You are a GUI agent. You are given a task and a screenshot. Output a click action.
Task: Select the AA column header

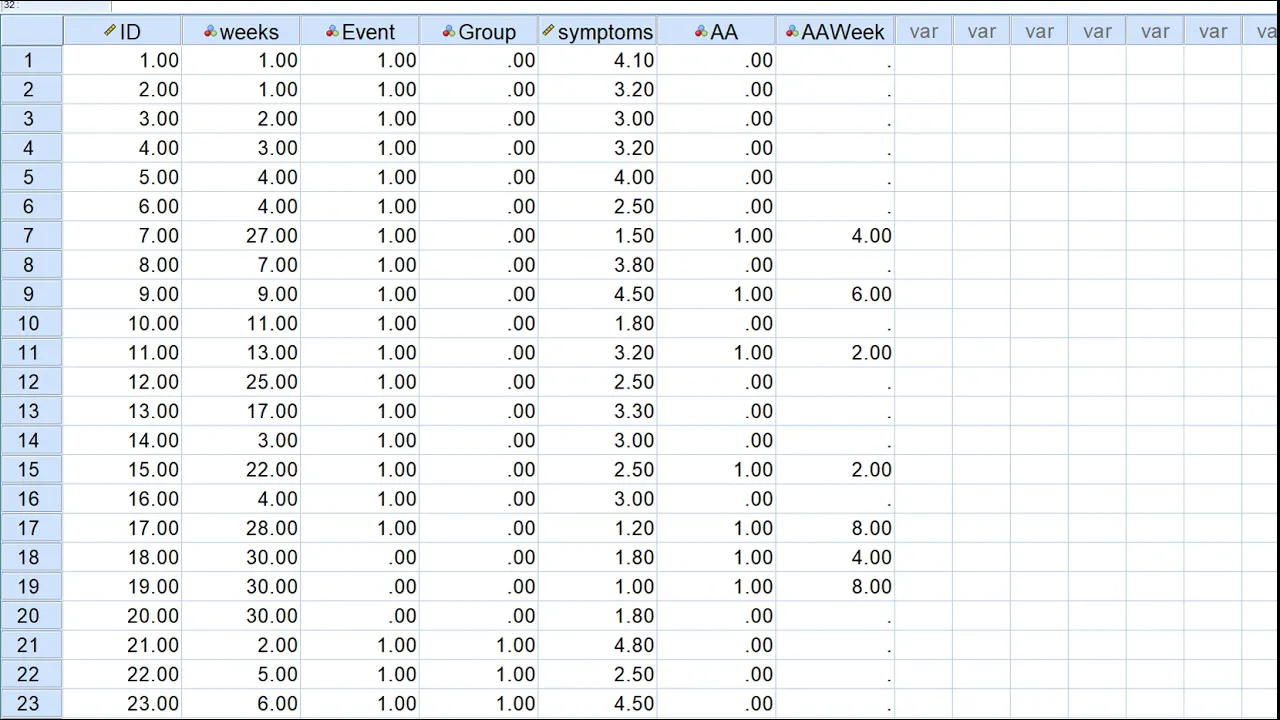(x=716, y=32)
